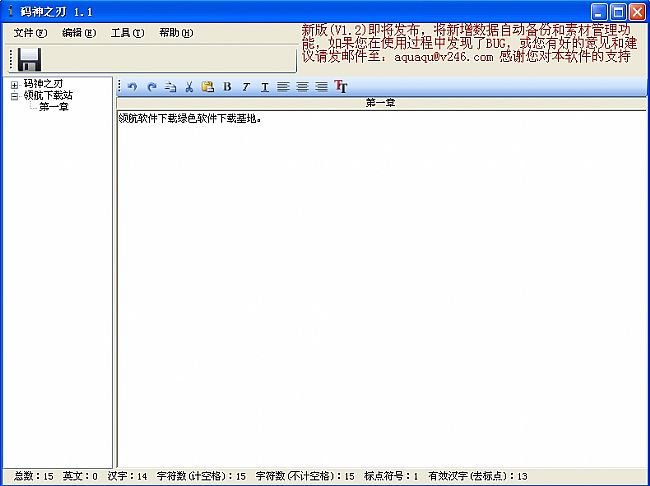Image resolution: width=650 pixels, height=486 pixels.
Task: Align text left
Action: (x=283, y=86)
